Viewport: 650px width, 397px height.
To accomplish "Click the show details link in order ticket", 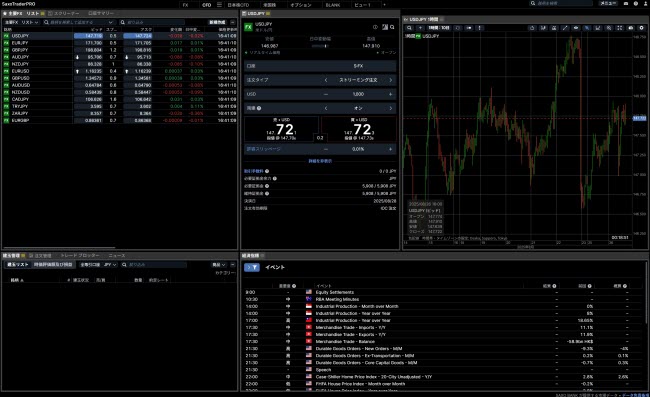I will click(320, 161).
